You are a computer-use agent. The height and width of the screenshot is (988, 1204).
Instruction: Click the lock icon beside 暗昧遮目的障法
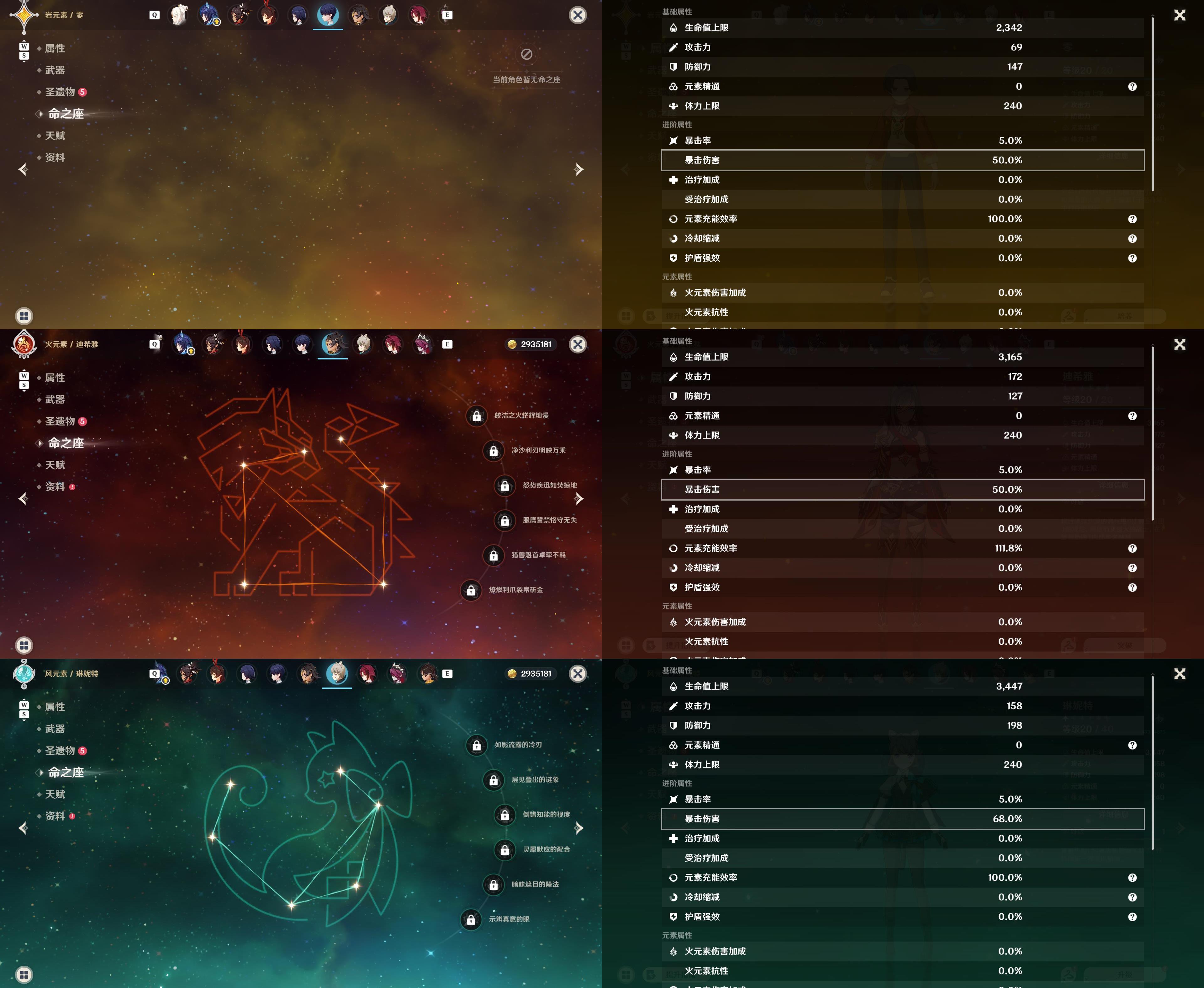(x=493, y=884)
